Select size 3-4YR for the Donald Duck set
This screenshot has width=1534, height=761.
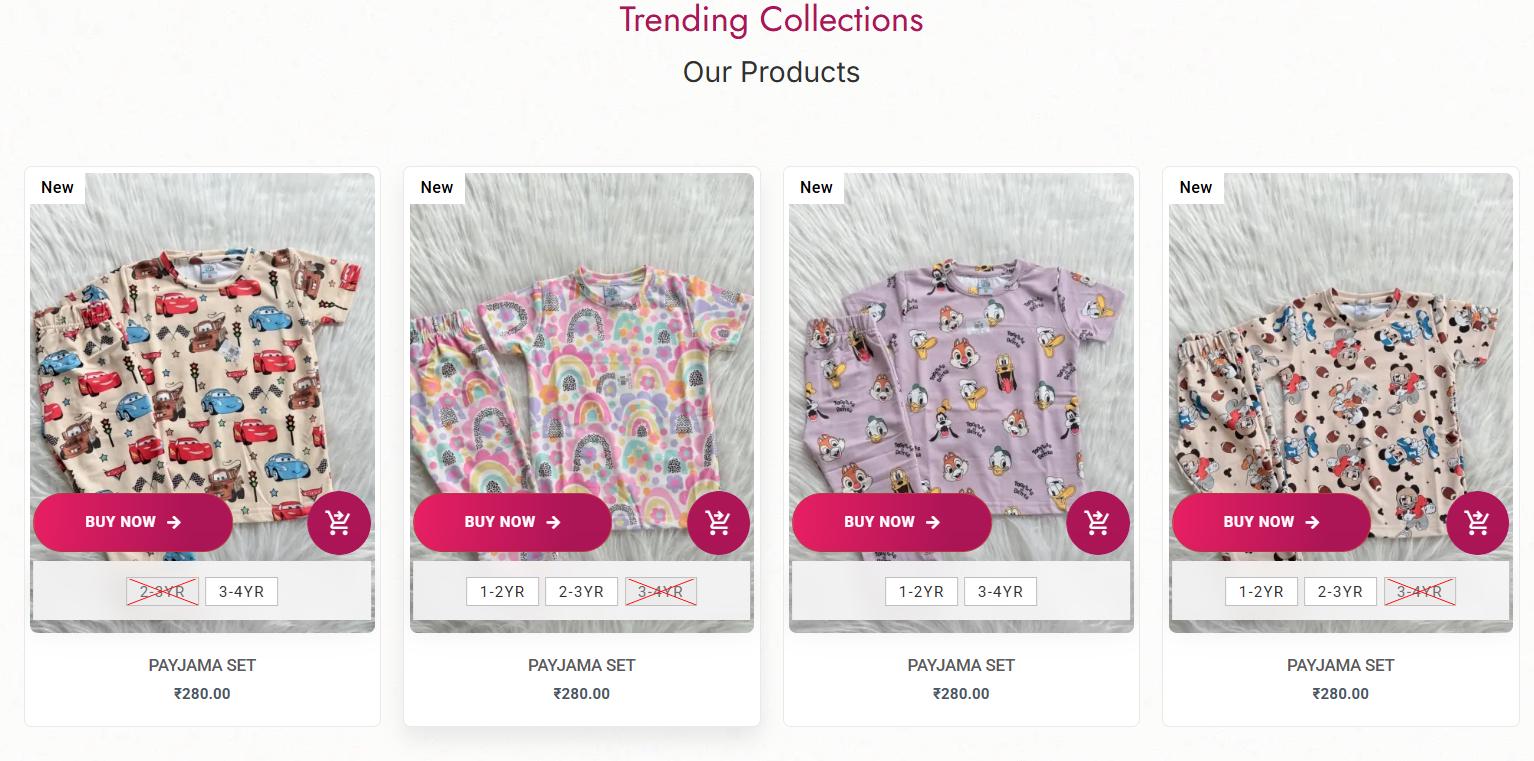(x=1000, y=592)
